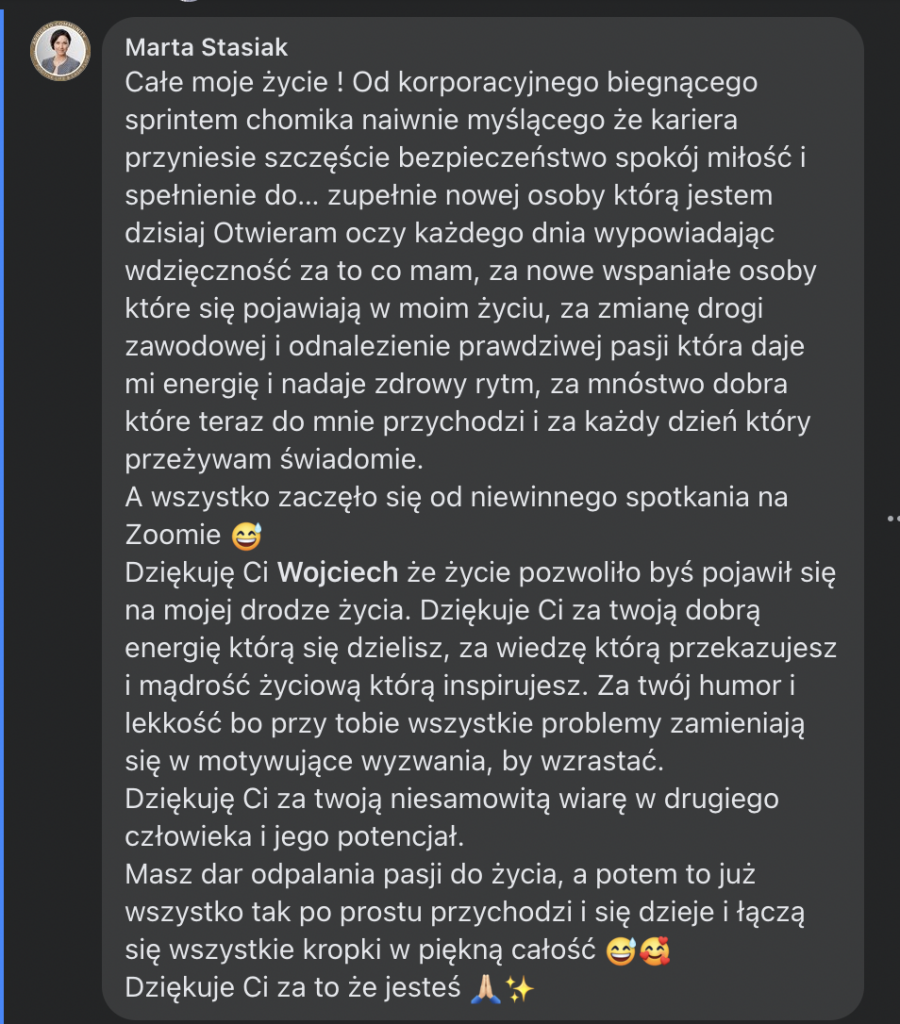Click the closing line Dziękuje Ci za to że jesteś
Image resolution: width=900 pixels, height=1024 pixels.
click(293, 987)
